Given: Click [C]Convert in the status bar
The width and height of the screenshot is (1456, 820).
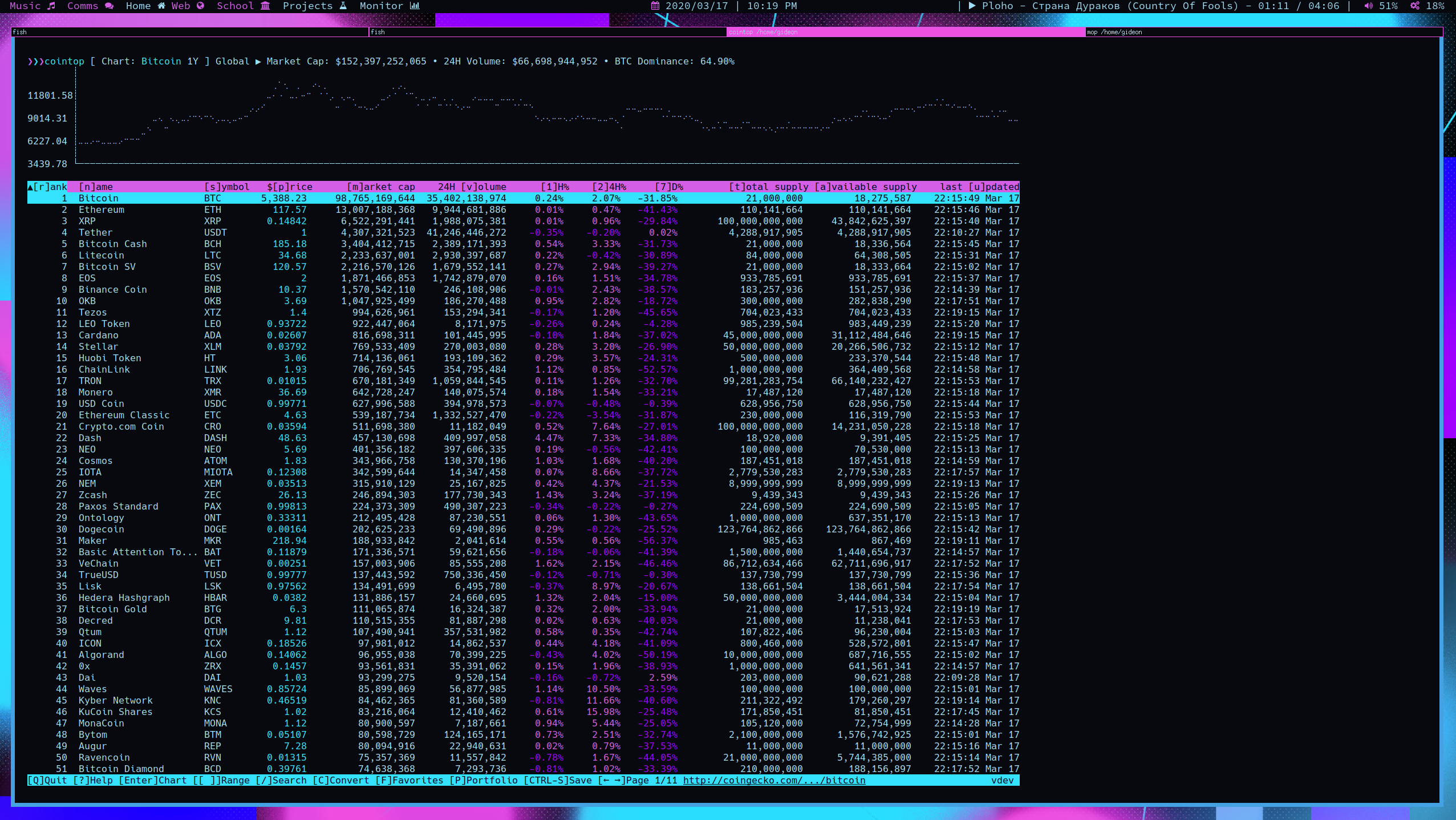Looking at the screenshot, I should 340,780.
